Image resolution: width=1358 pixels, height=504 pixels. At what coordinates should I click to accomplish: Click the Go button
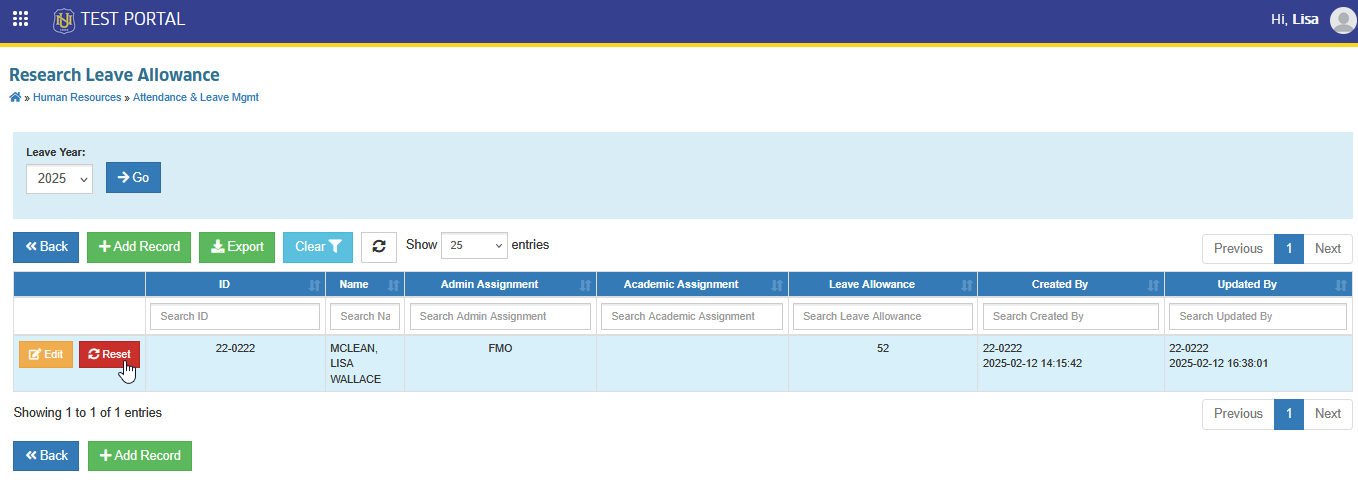(x=133, y=177)
